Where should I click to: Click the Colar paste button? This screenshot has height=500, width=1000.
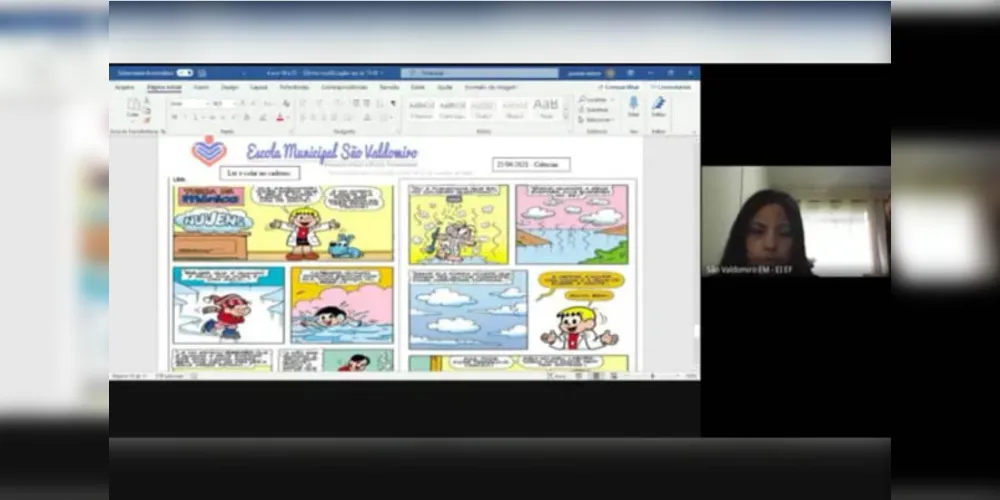coord(133,108)
